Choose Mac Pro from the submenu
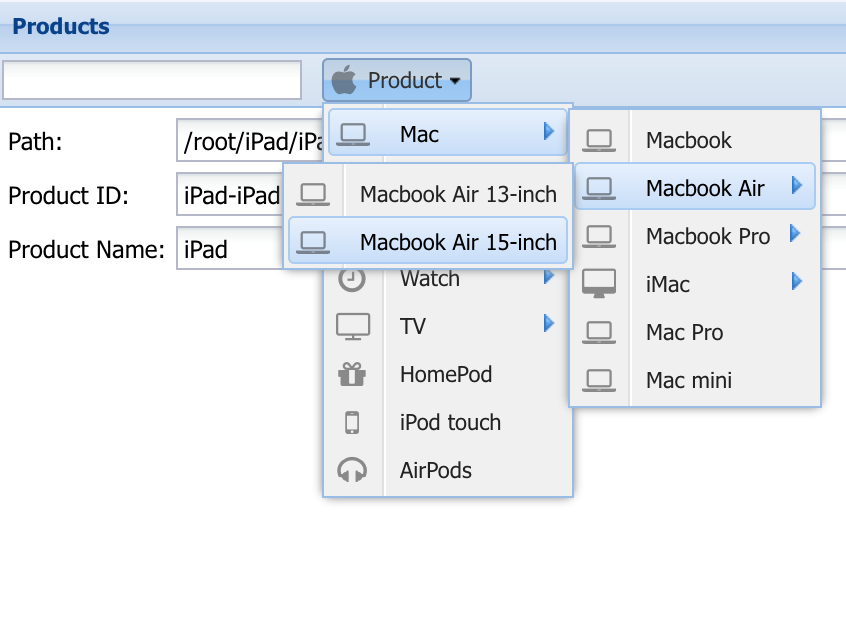This screenshot has height=638, width=846. click(695, 332)
